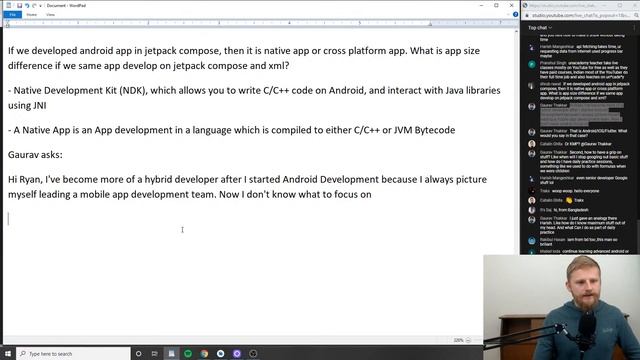Image resolution: width=640 pixels, height=360 pixels.
Task: Click the 'Type here to search' taskbar box
Action: [73, 353]
